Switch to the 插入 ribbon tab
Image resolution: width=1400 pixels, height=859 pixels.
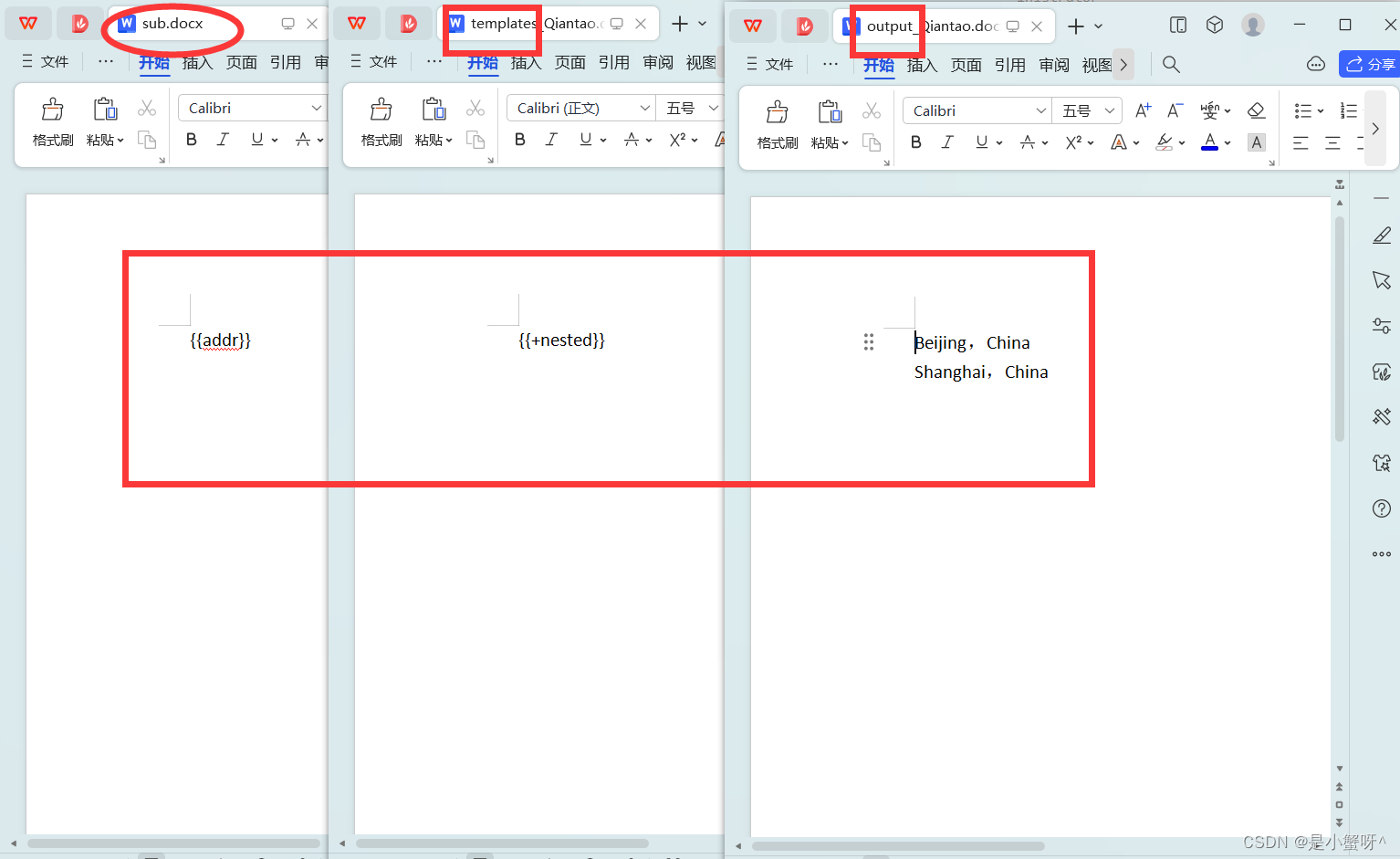pos(922,65)
